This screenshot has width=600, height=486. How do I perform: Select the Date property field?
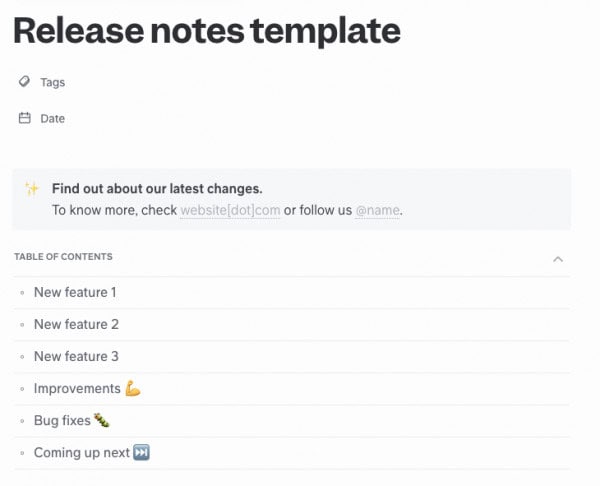tap(53, 118)
